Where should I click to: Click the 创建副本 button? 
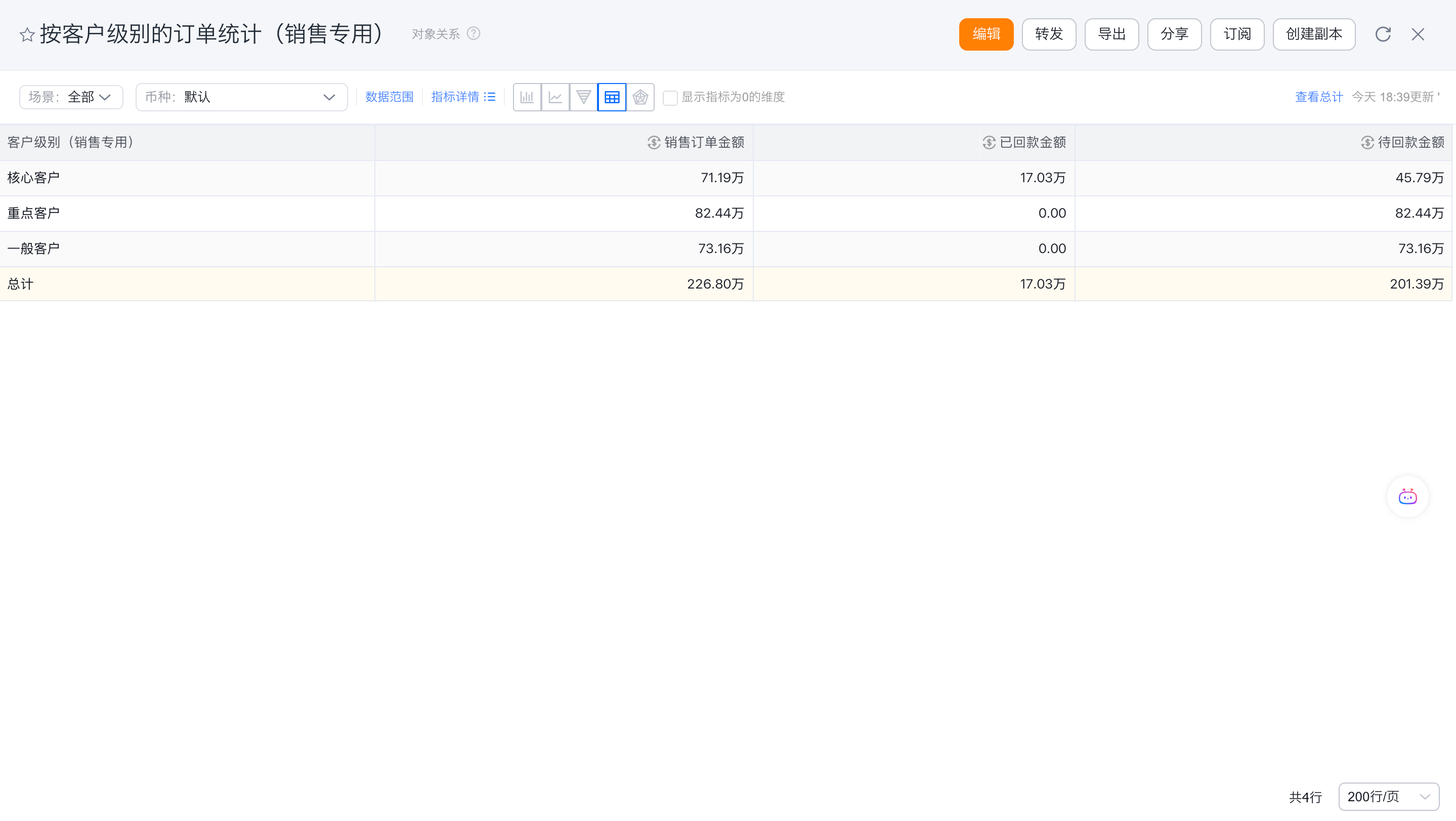pos(1313,34)
